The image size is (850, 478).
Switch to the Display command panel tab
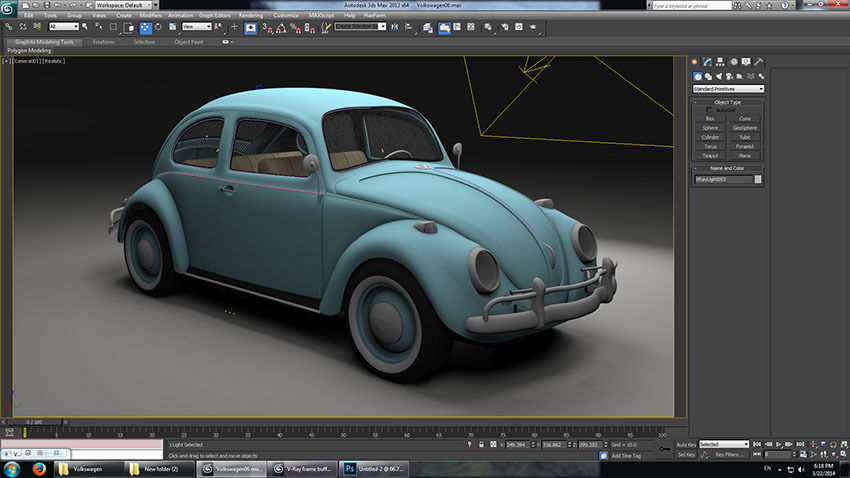point(746,62)
